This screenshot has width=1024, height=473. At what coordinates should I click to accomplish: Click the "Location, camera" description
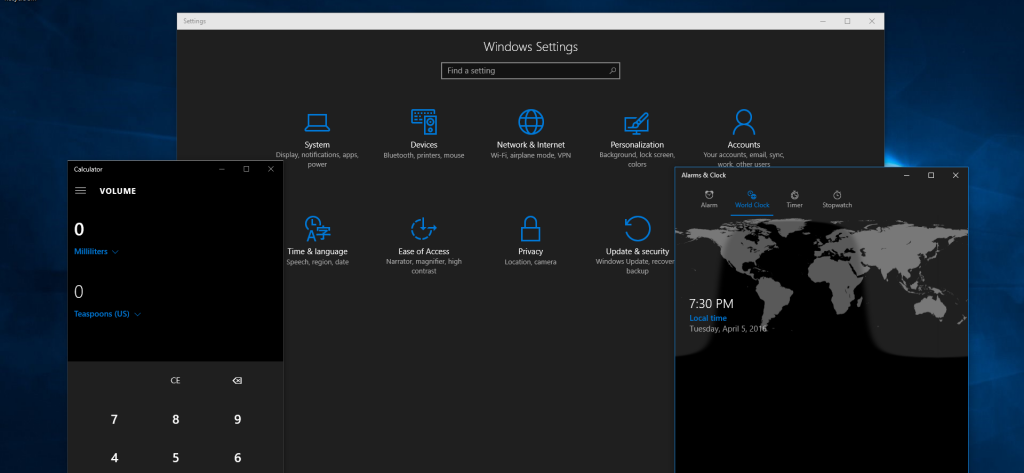[x=531, y=262]
